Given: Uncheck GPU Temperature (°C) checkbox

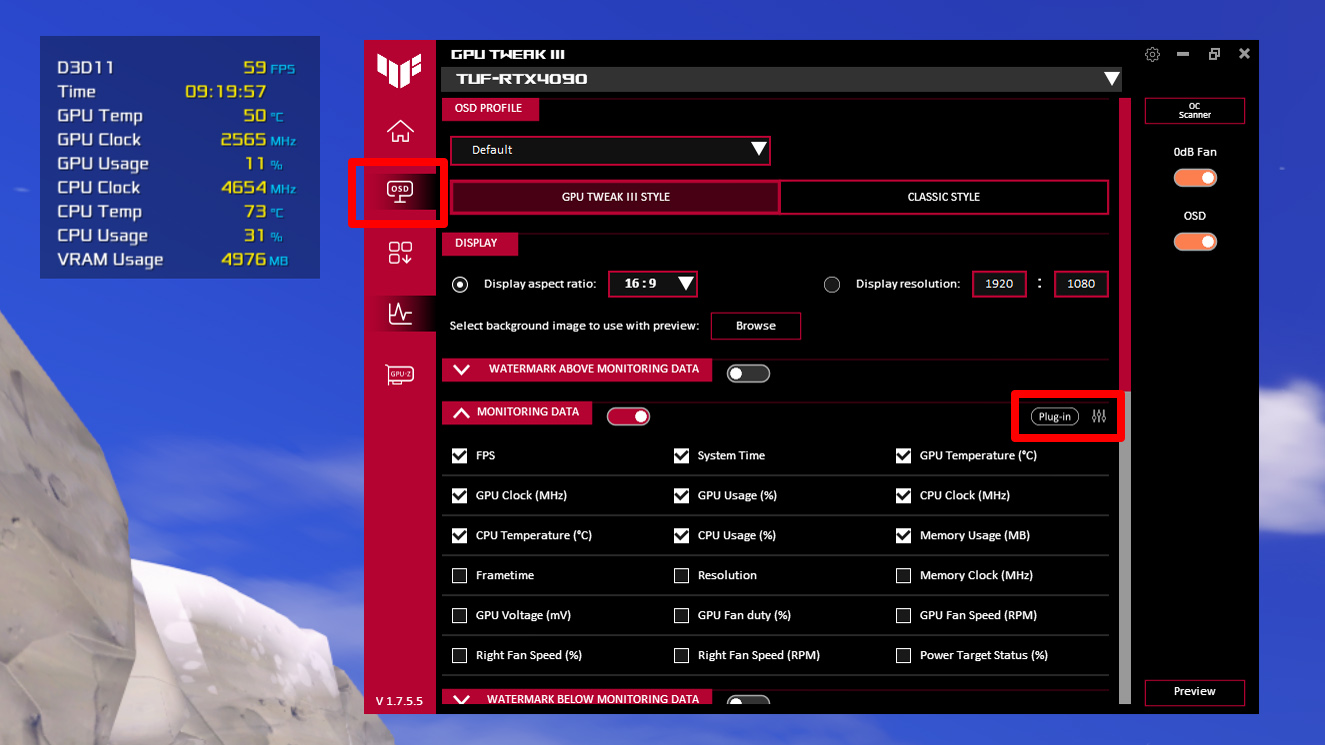Looking at the screenshot, I should click(x=904, y=456).
